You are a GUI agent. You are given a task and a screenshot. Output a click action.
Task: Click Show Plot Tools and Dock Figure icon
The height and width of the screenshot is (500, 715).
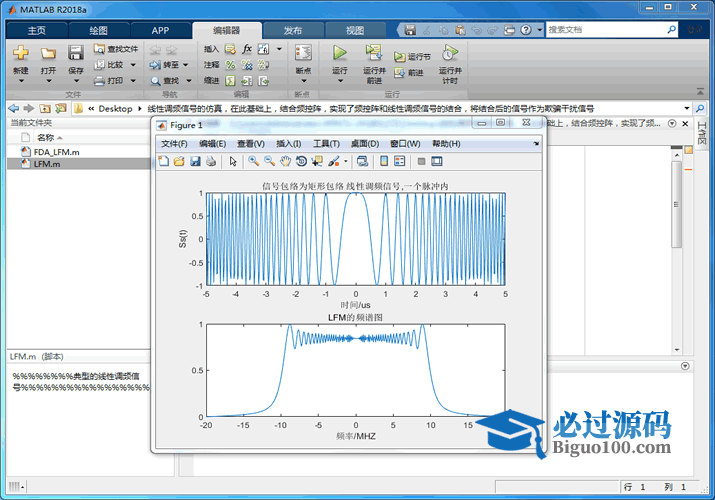point(437,161)
